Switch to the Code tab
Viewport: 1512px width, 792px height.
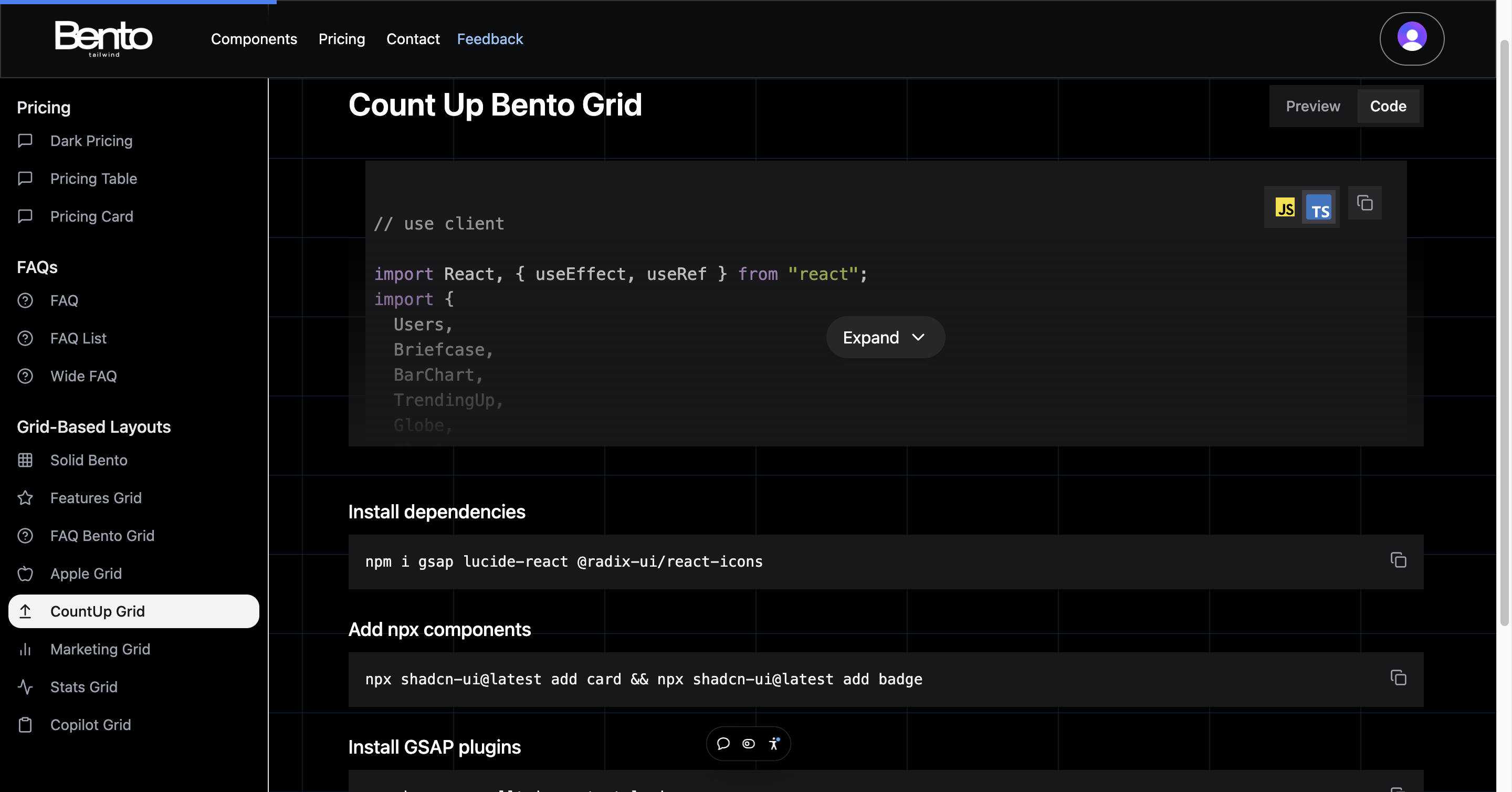pos(1388,106)
